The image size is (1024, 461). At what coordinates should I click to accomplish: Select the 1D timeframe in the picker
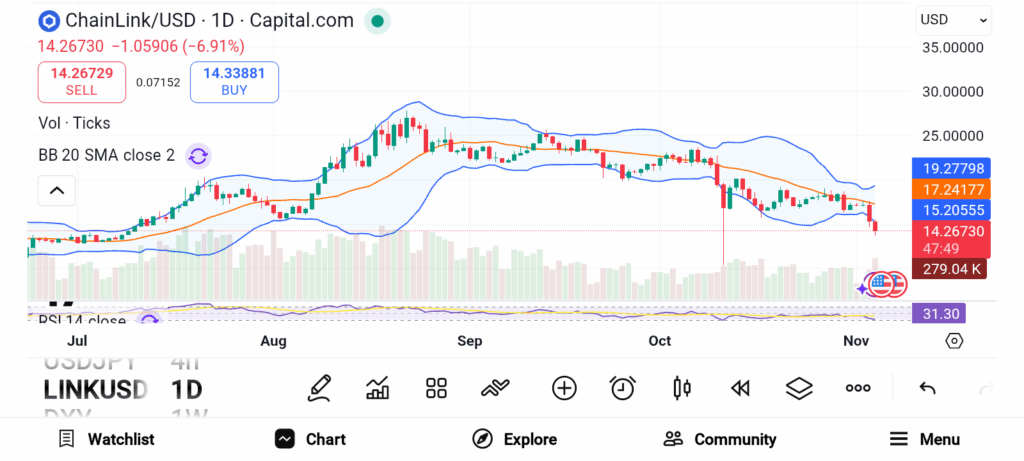point(187,388)
